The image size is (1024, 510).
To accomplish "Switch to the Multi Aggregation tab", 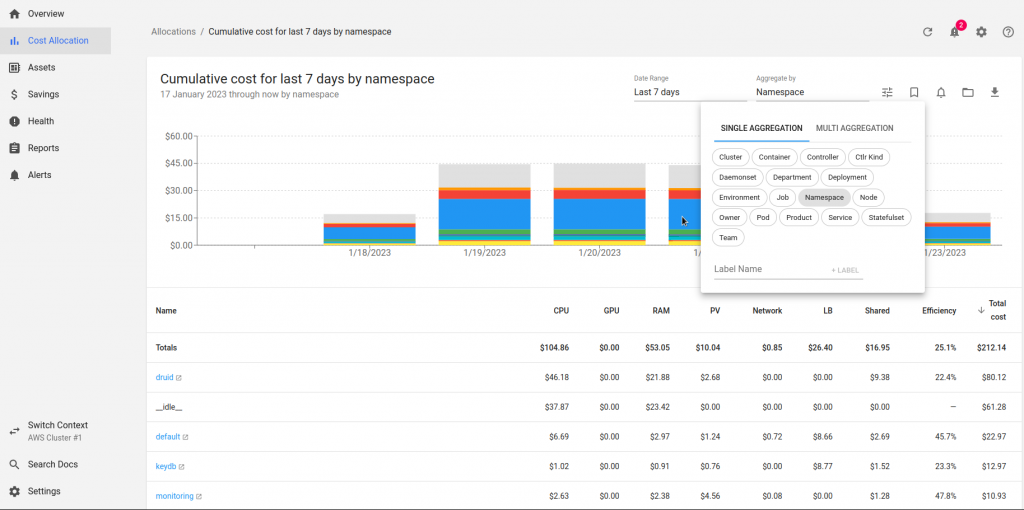I will pyautogui.click(x=854, y=128).
